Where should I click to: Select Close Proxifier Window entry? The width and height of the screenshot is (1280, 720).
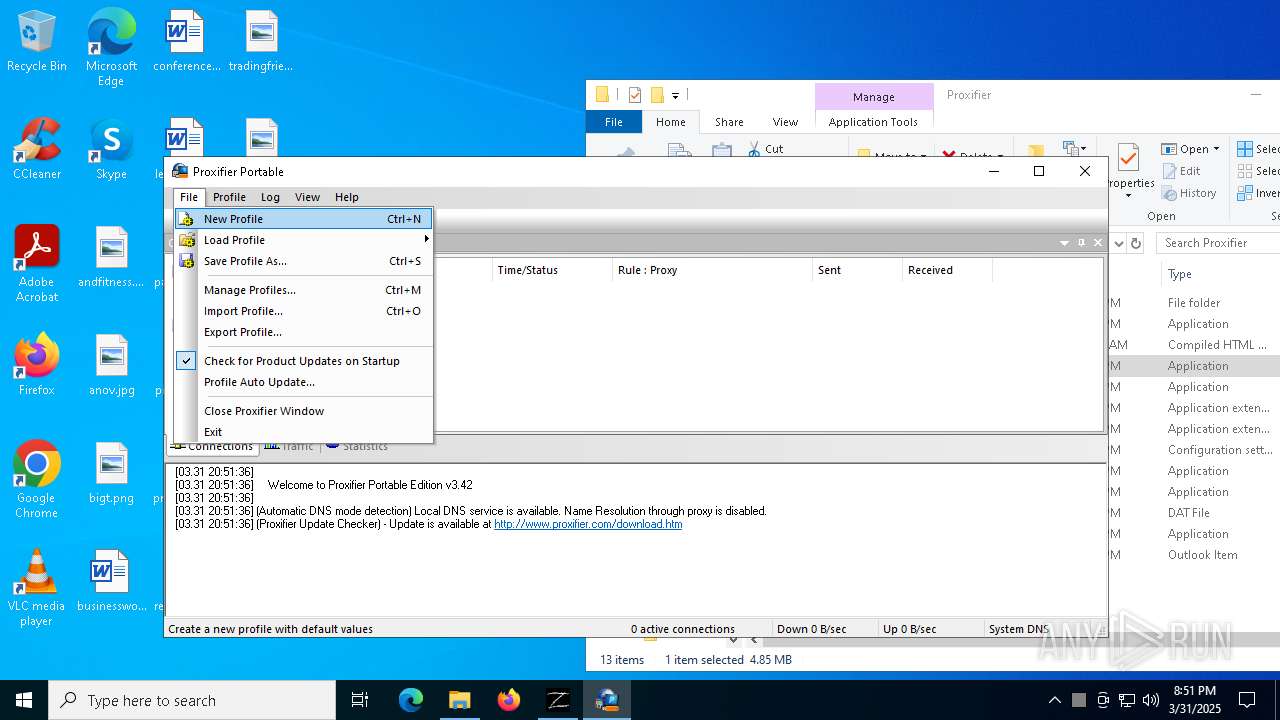tap(304, 411)
